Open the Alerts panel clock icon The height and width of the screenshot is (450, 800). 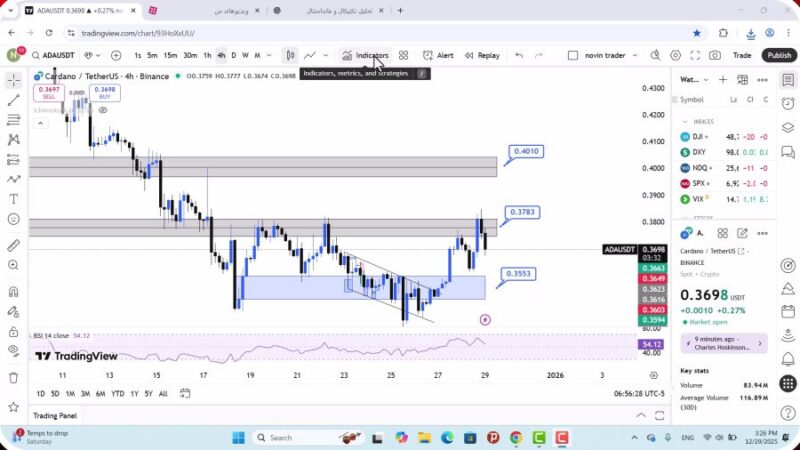point(788,103)
